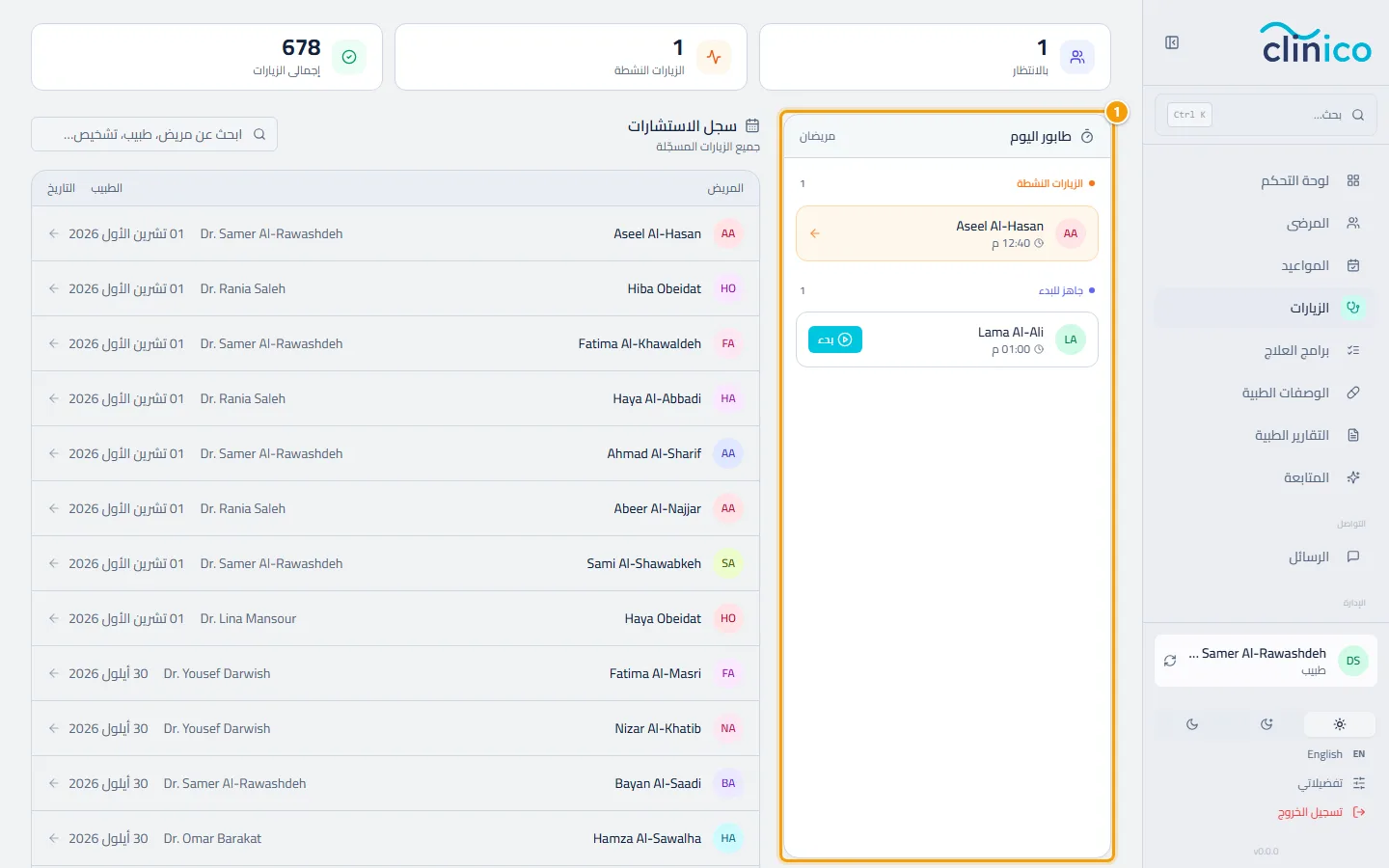Start Lama Al-Ali visit with بدء button
Viewport: 1389px width, 868px height.
coord(835,339)
